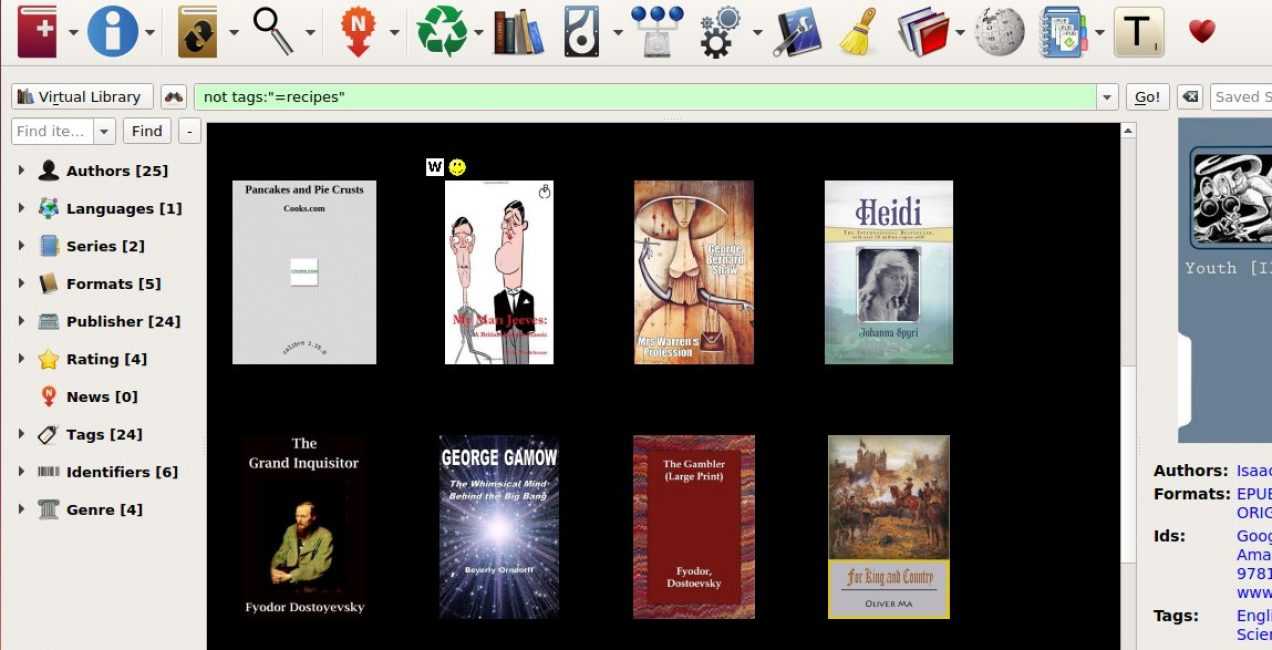Image resolution: width=1272 pixels, height=650 pixels.
Task: Click the Convert books icon
Action: [x=197, y=31]
